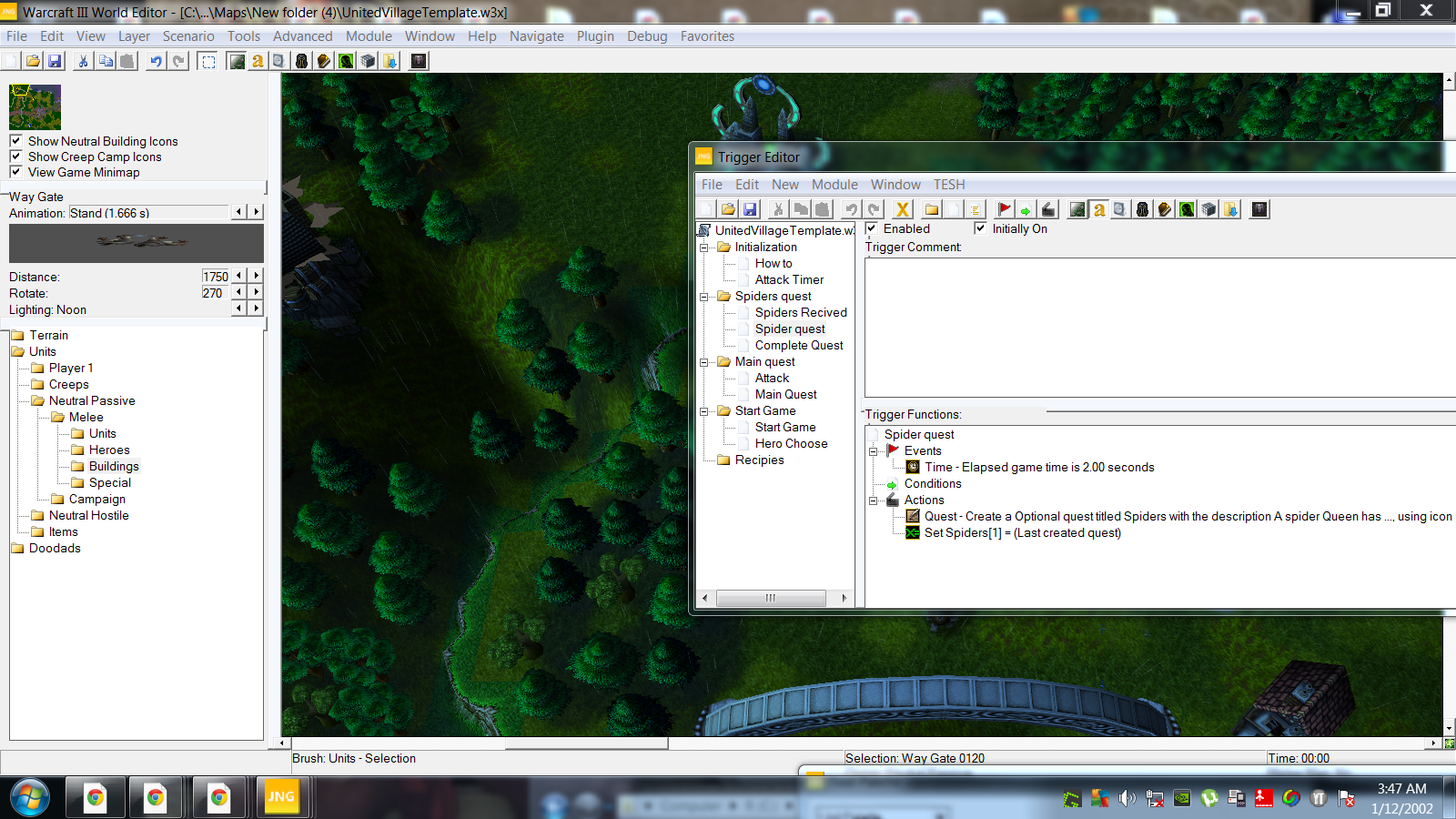Activate the Selection Brush tool in the main toolbar
This screenshot has height=819, width=1456.
[x=208, y=61]
